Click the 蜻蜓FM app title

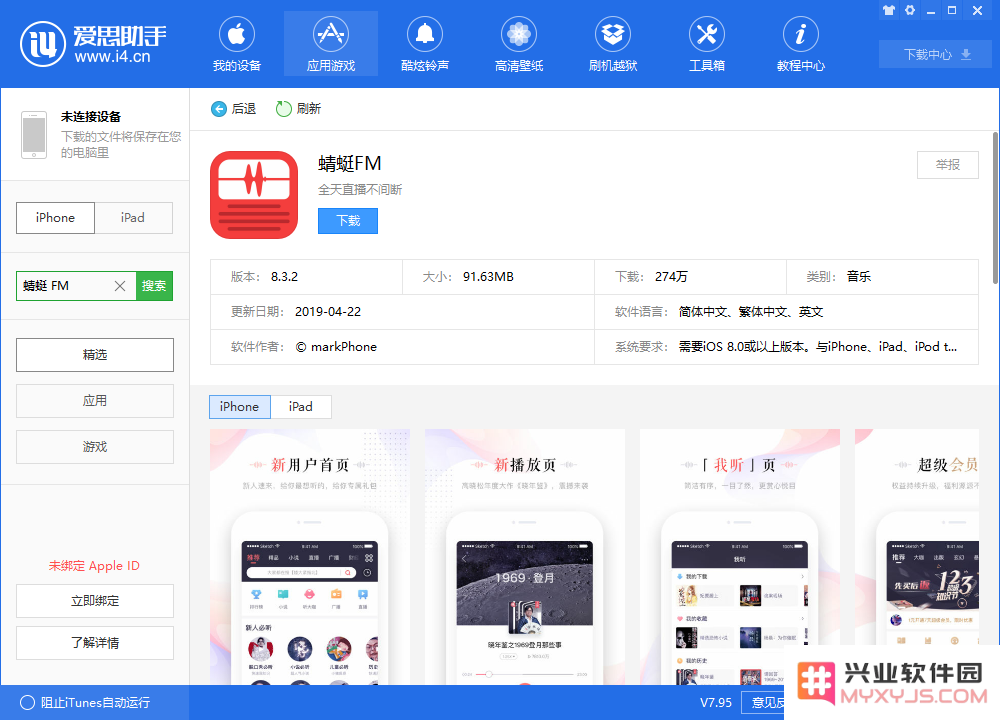[x=349, y=164]
